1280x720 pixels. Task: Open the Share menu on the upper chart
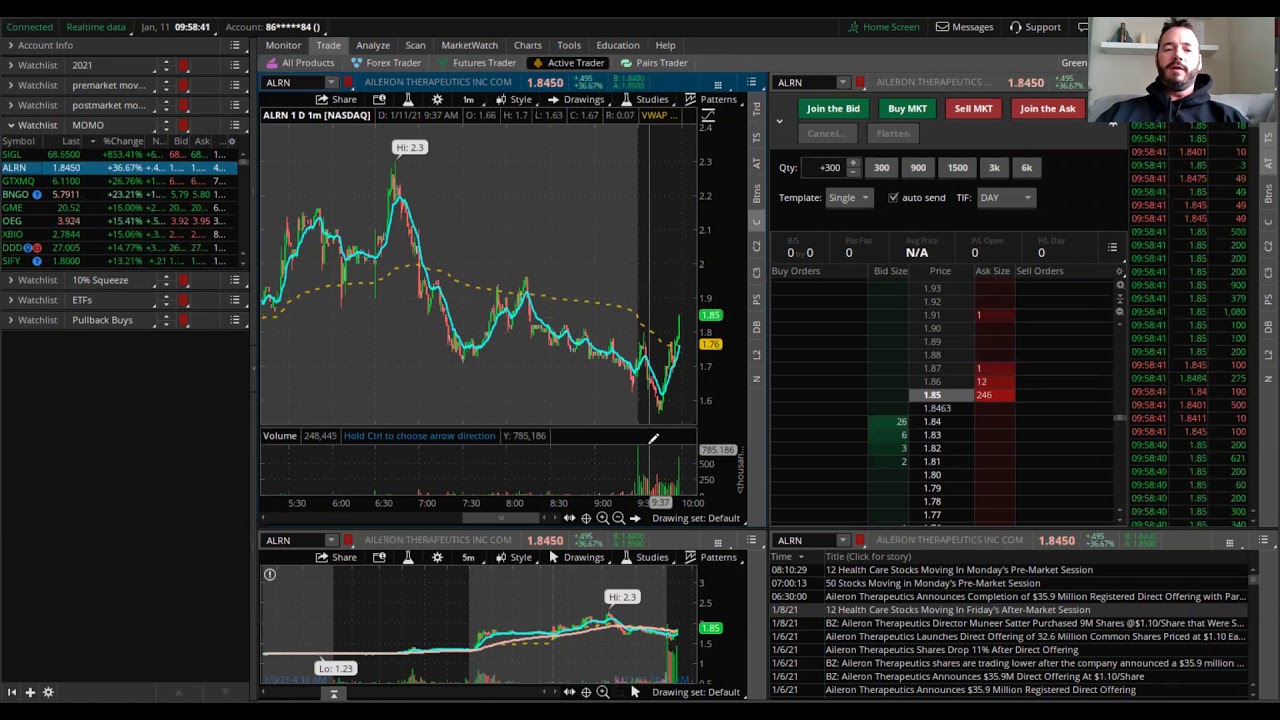(337, 100)
